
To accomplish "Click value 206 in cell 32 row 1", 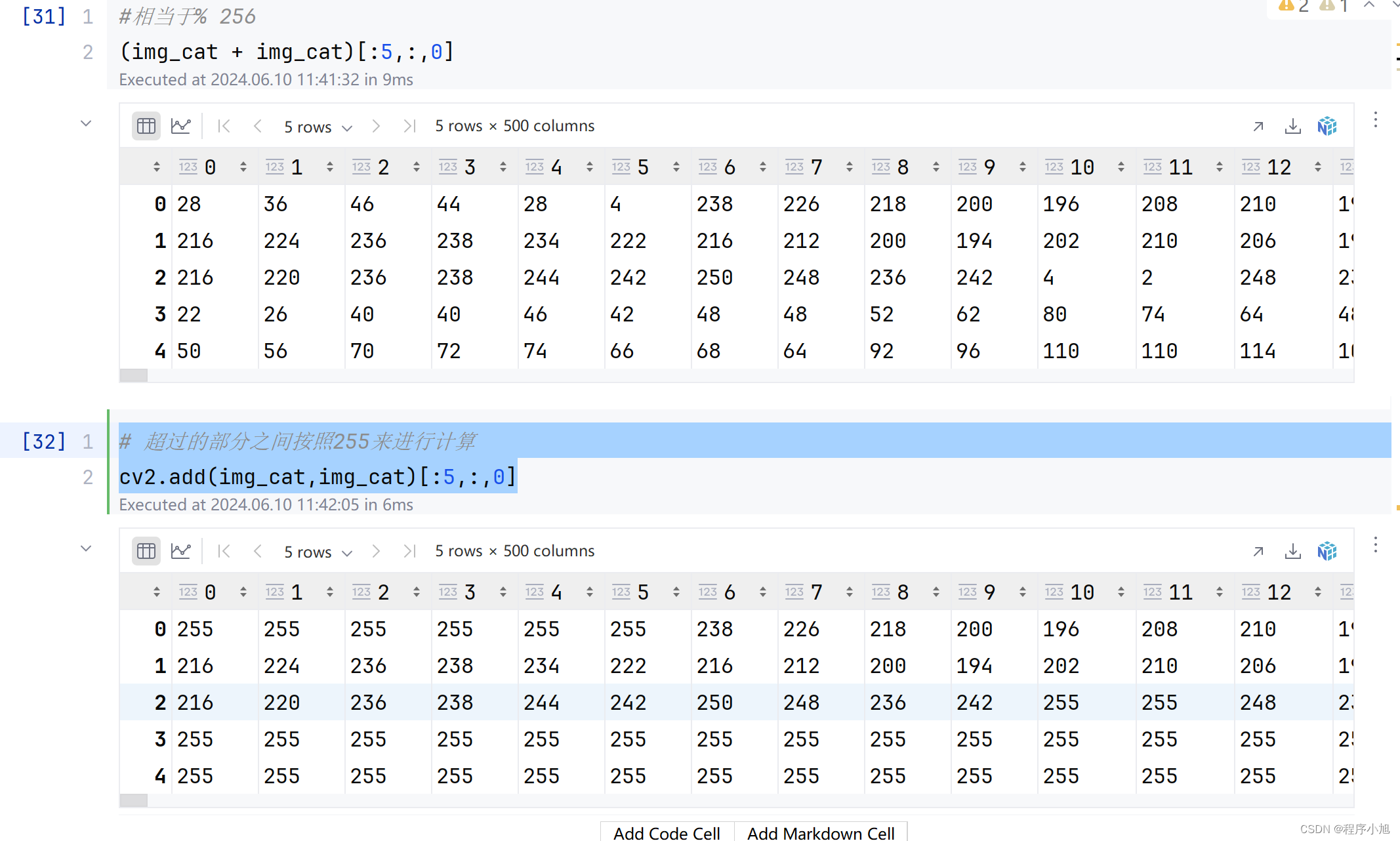I will pos(1258,666).
